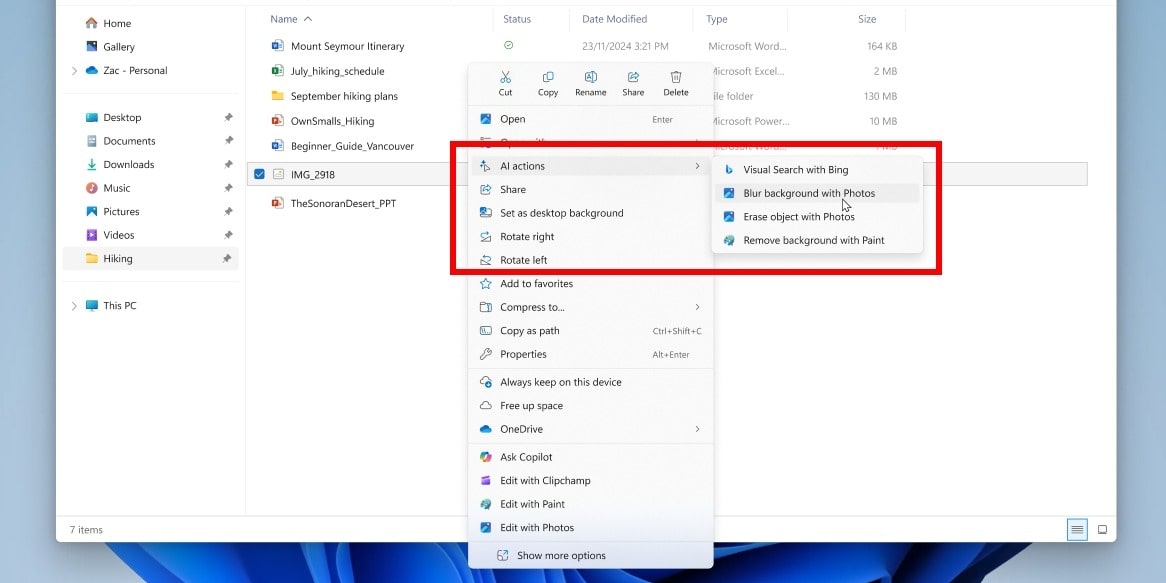Click the Rename icon in context menu

point(590,78)
